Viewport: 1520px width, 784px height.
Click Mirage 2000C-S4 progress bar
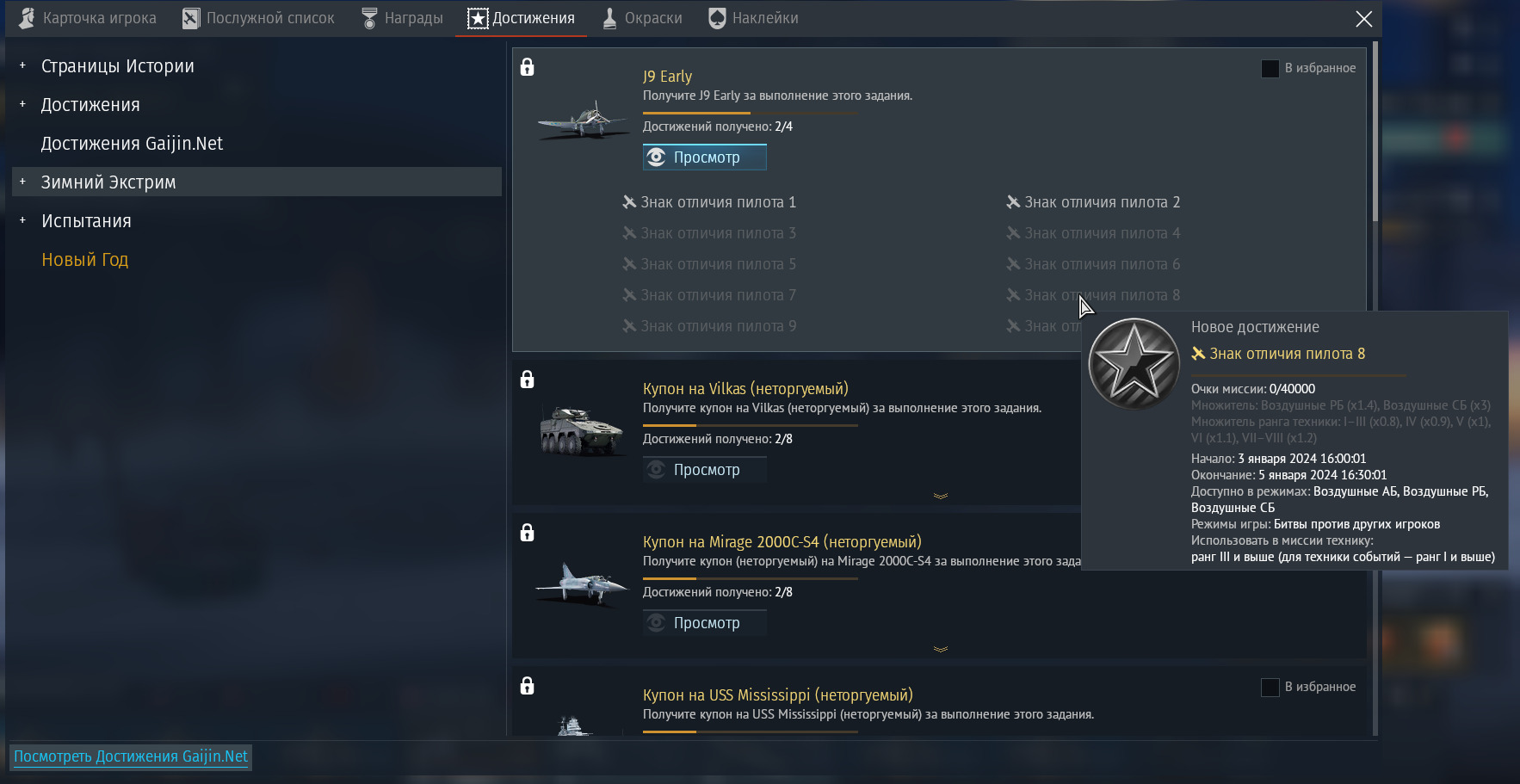pos(751,578)
